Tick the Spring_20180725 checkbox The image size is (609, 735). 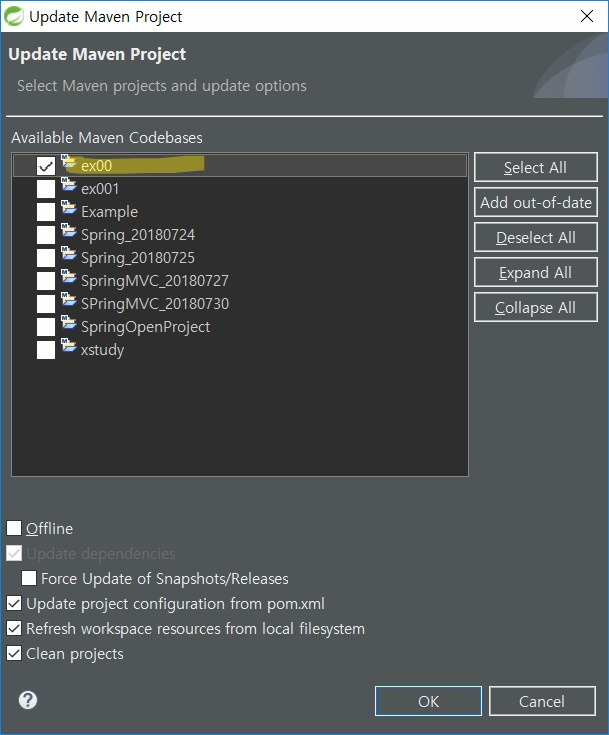(46, 258)
